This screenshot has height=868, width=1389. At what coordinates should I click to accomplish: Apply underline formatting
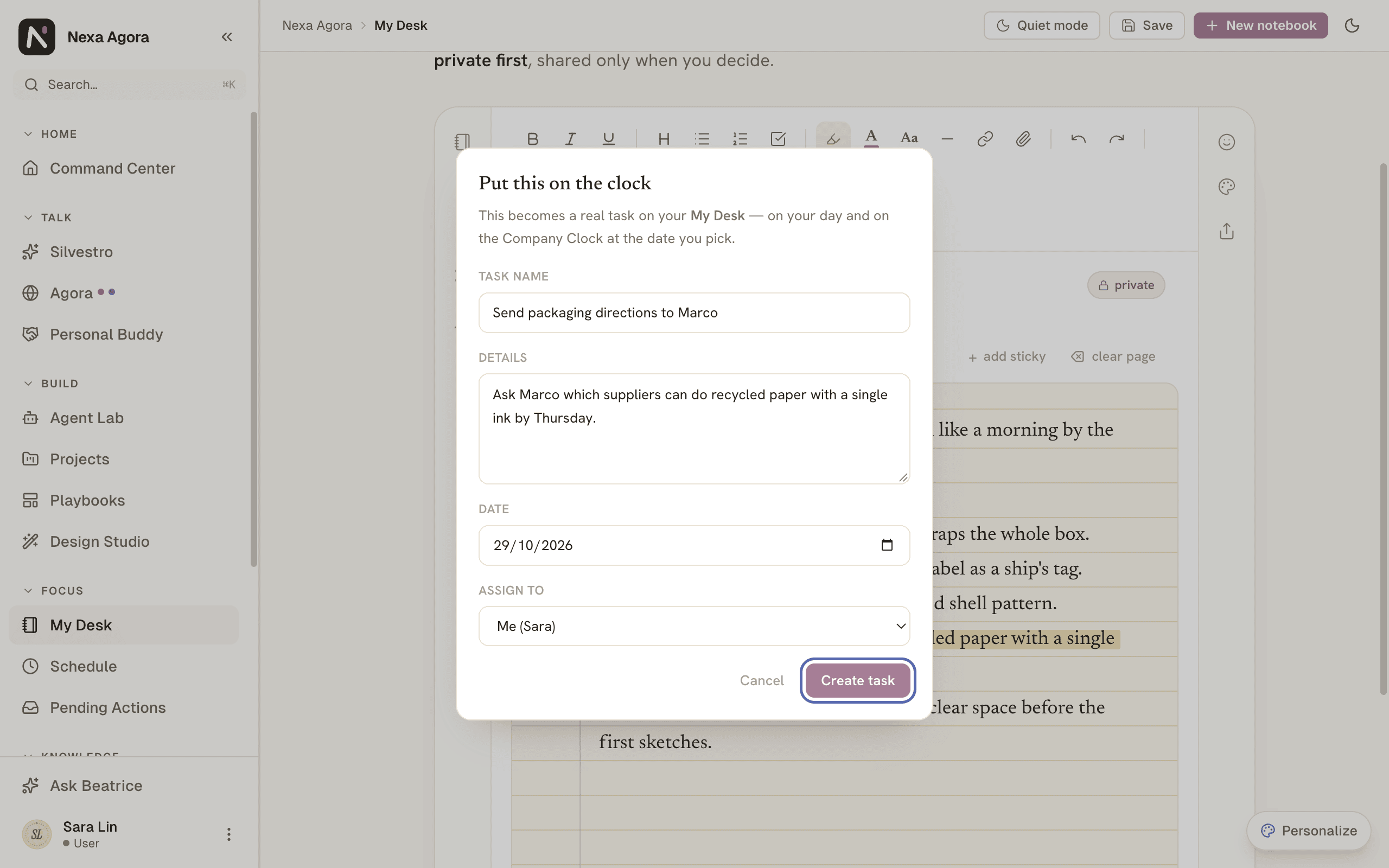point(608,139)
